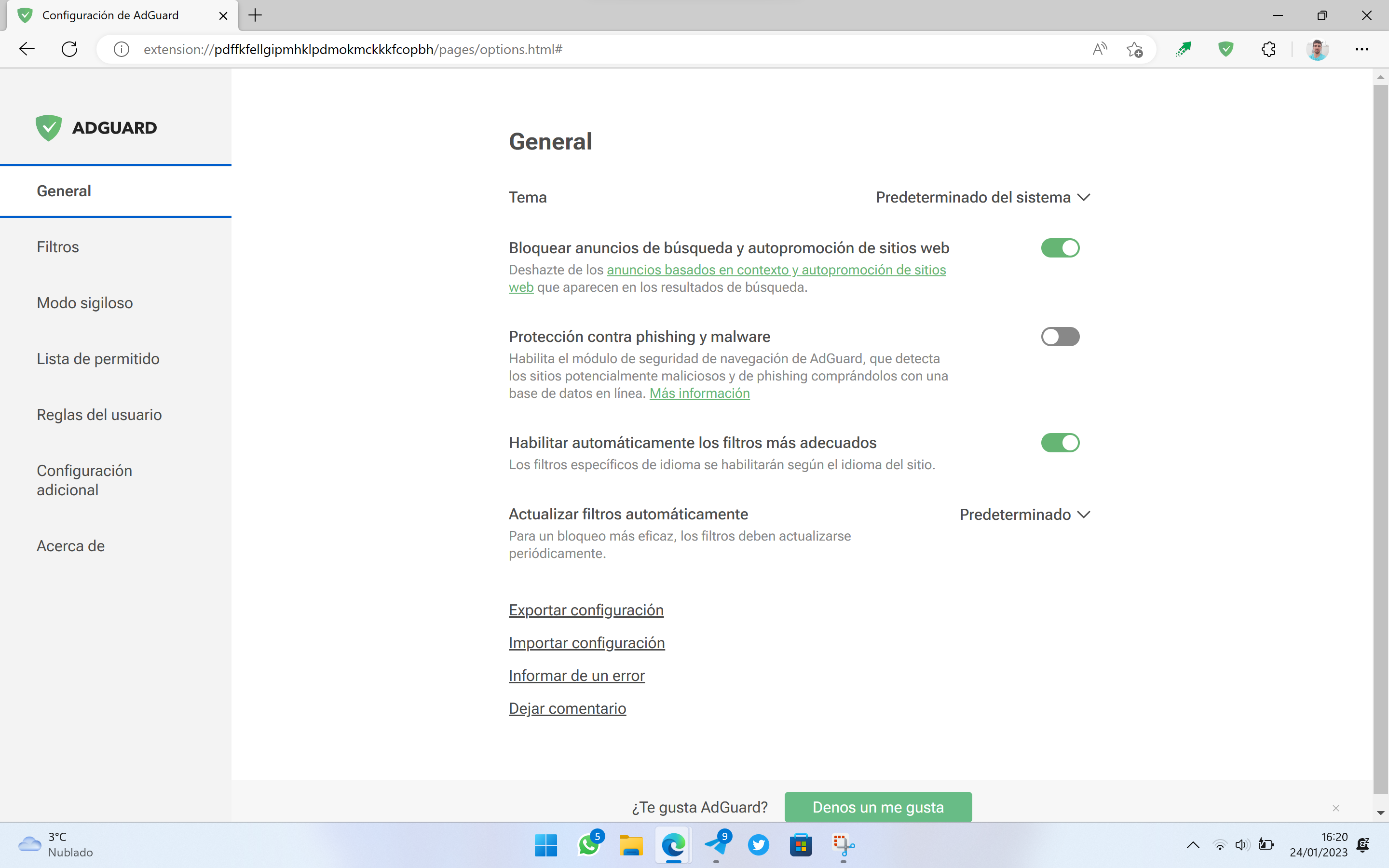Open Telegram from the taskbar
Screen dimensions: 1389x868
point(716,845)
